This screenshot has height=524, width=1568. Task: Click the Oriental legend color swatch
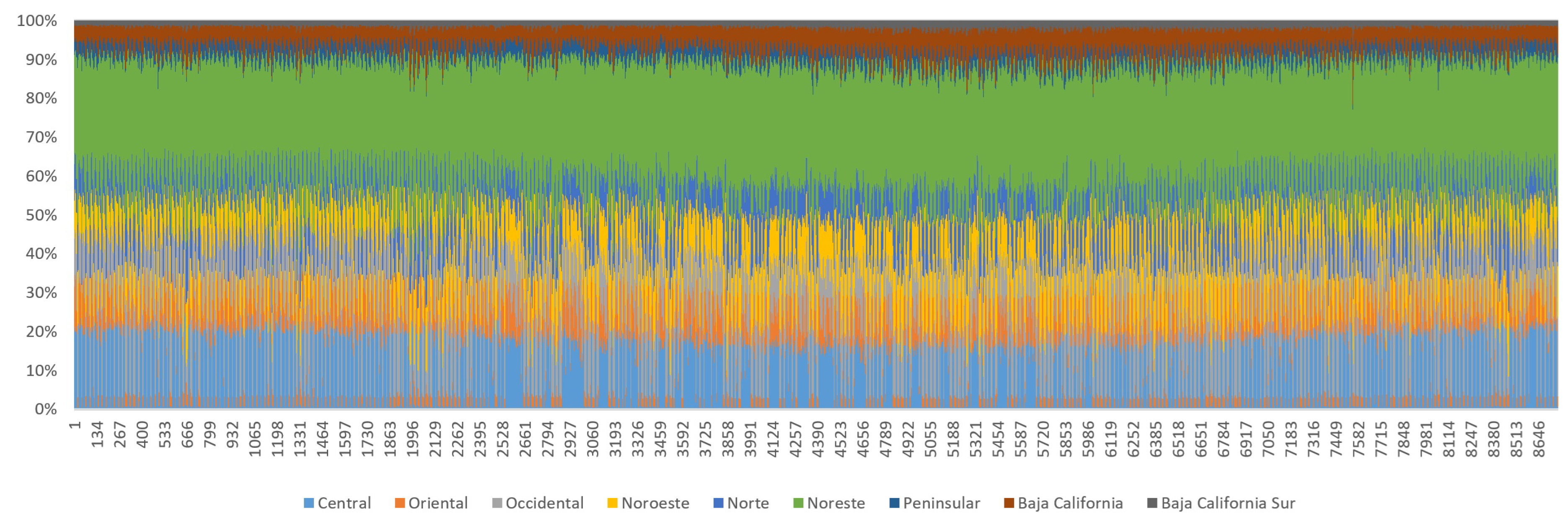(400, 503)
